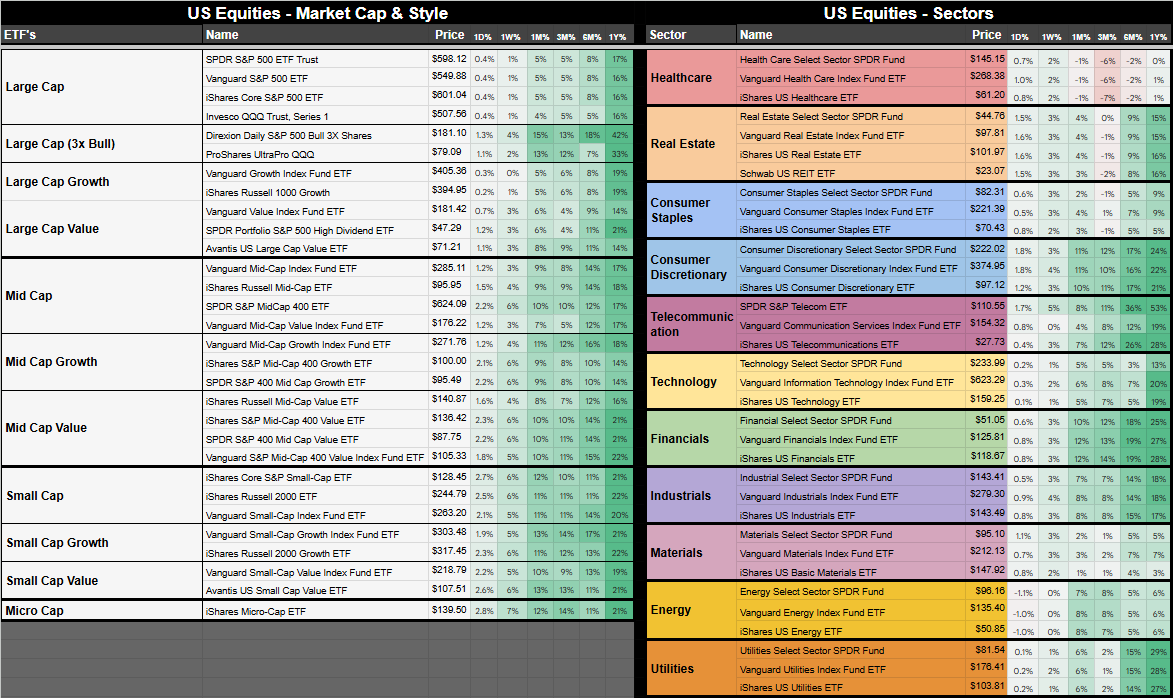The width and height of the screenshot is (1173, 698).
Task: Click SPDR S&P MidCap 400 ETF name
Action: (267, 307)
